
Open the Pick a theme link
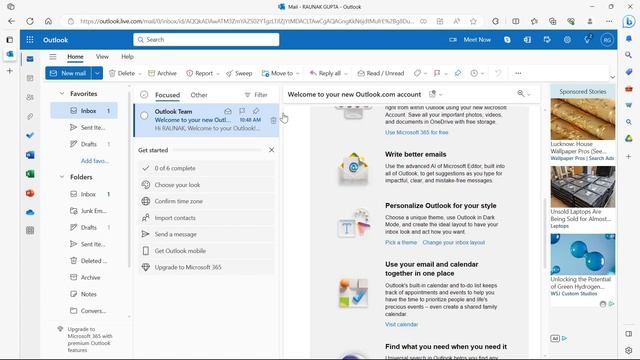401,242
